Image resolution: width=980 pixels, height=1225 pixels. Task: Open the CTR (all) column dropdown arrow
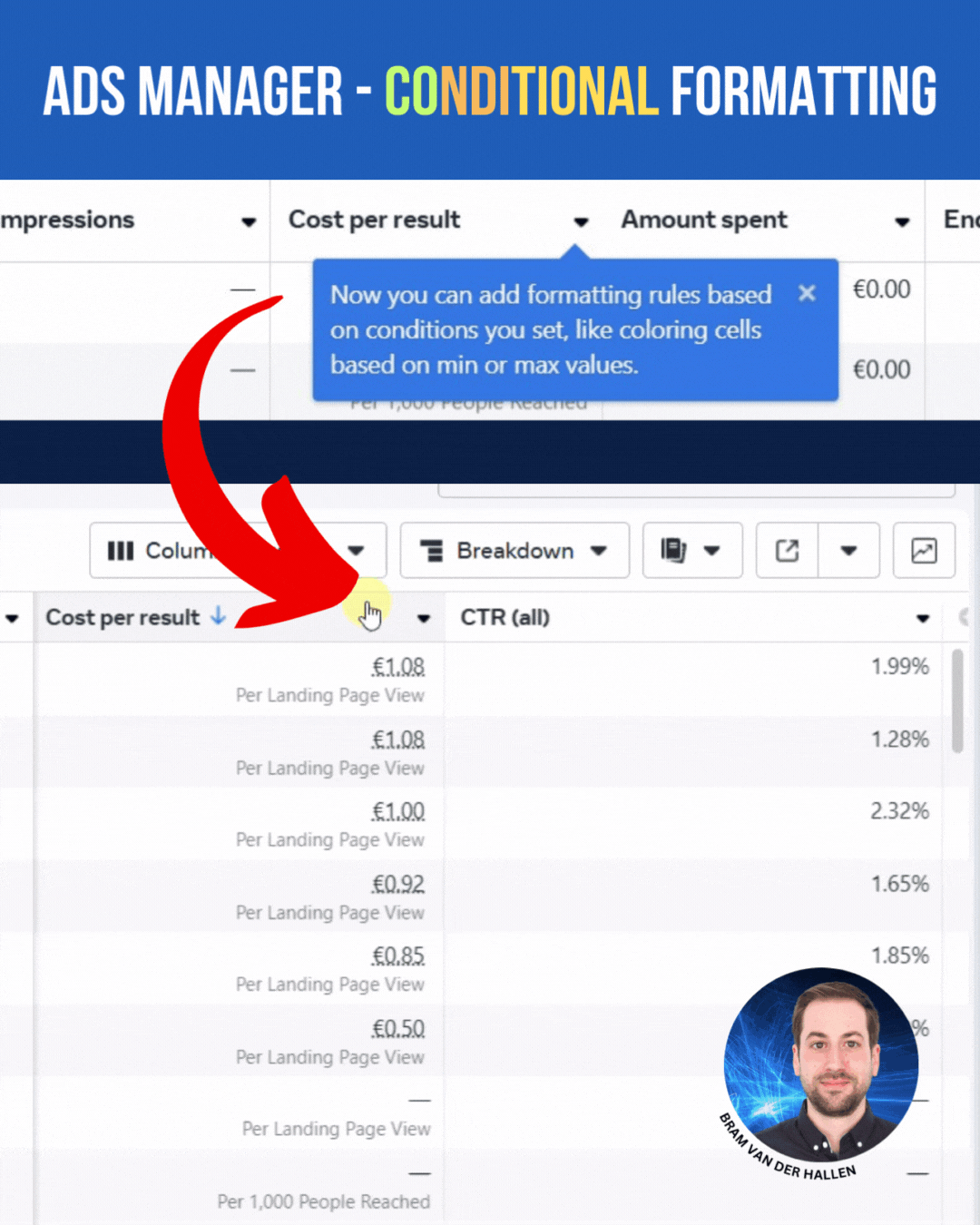(923, 619)
